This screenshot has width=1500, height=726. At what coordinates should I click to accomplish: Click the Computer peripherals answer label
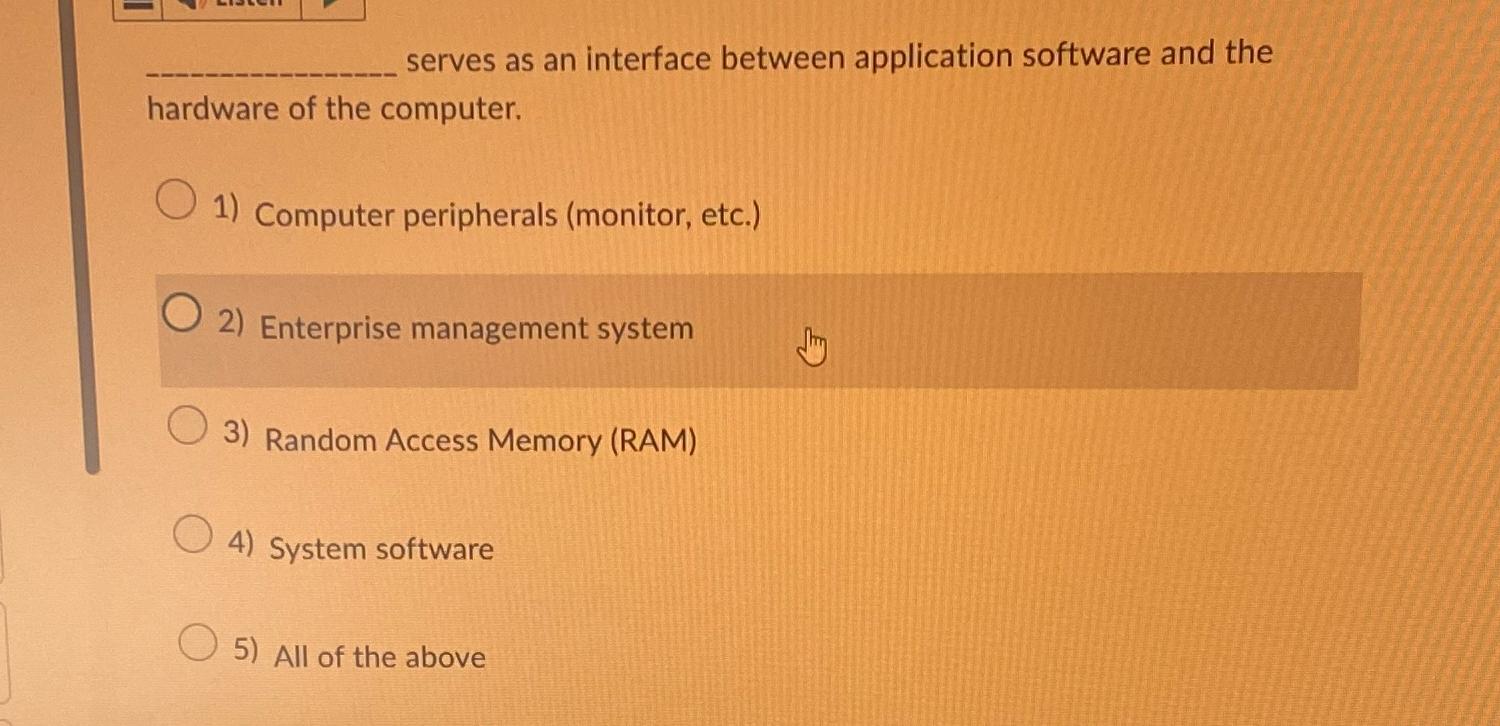508,214
